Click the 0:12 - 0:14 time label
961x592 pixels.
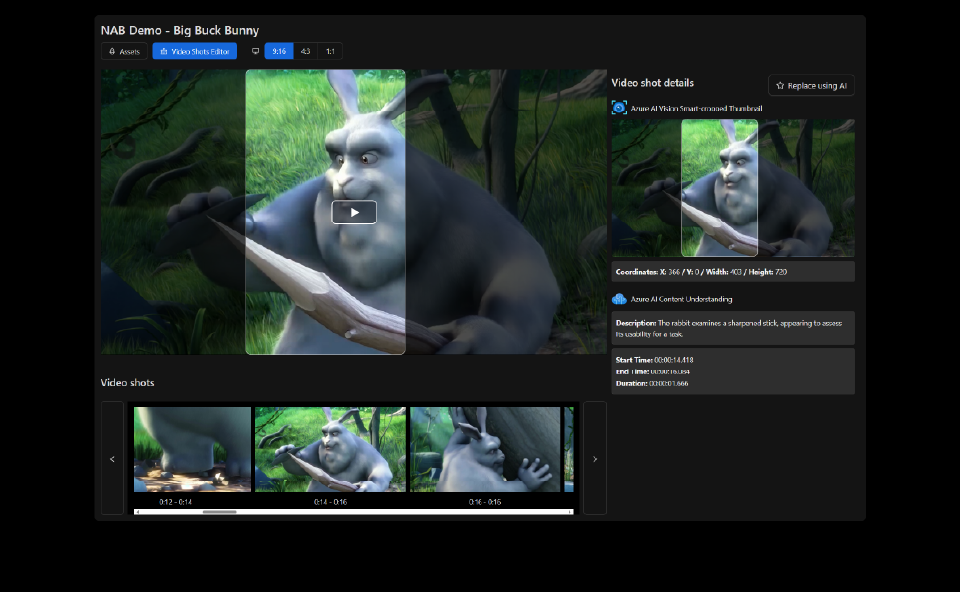175,502
